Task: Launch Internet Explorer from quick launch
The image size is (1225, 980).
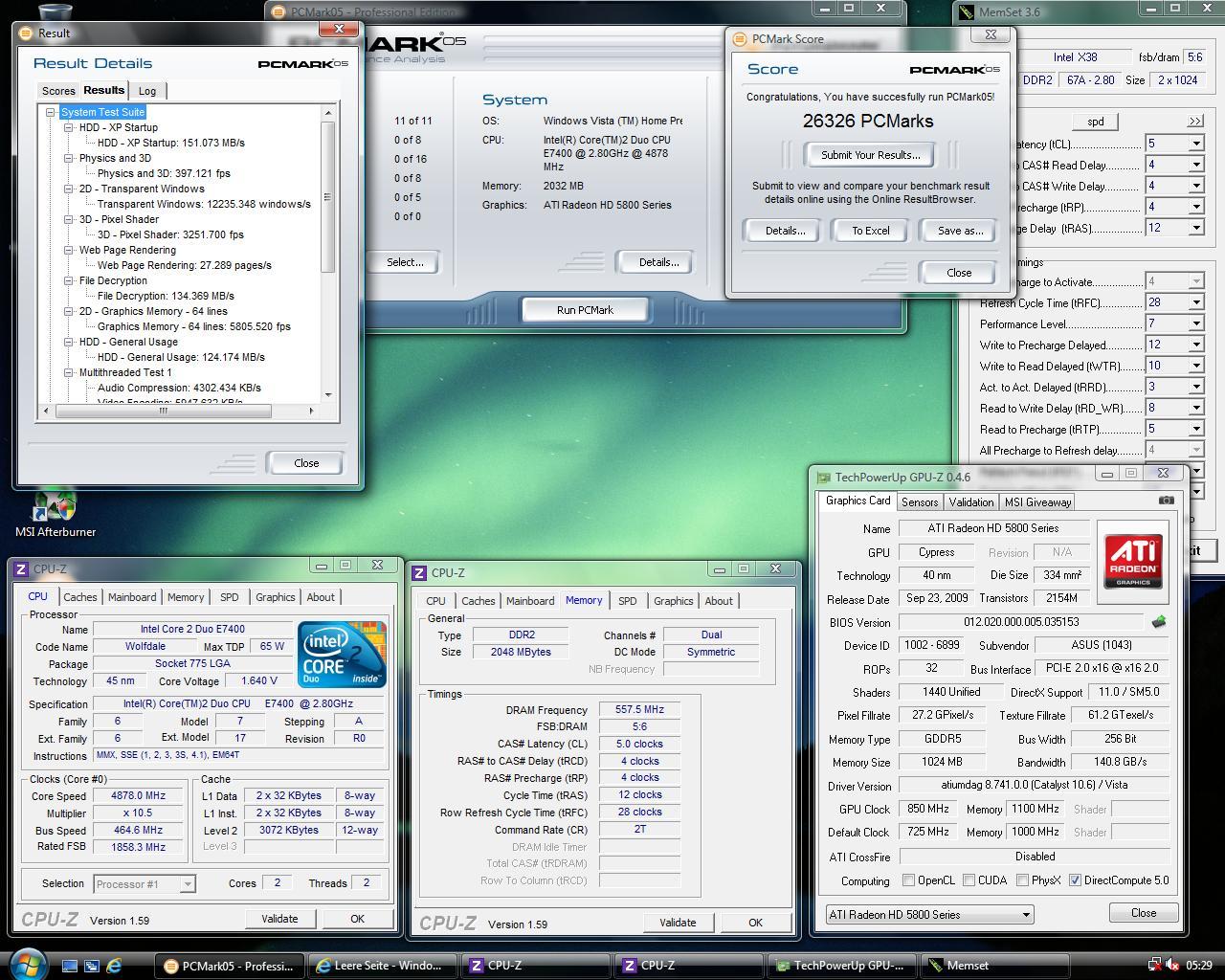Action: (114, 966)
